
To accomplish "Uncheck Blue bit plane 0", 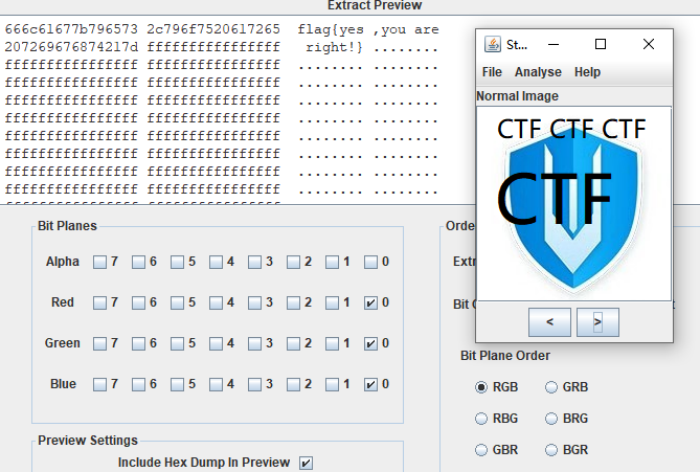I will coord(371,384).
